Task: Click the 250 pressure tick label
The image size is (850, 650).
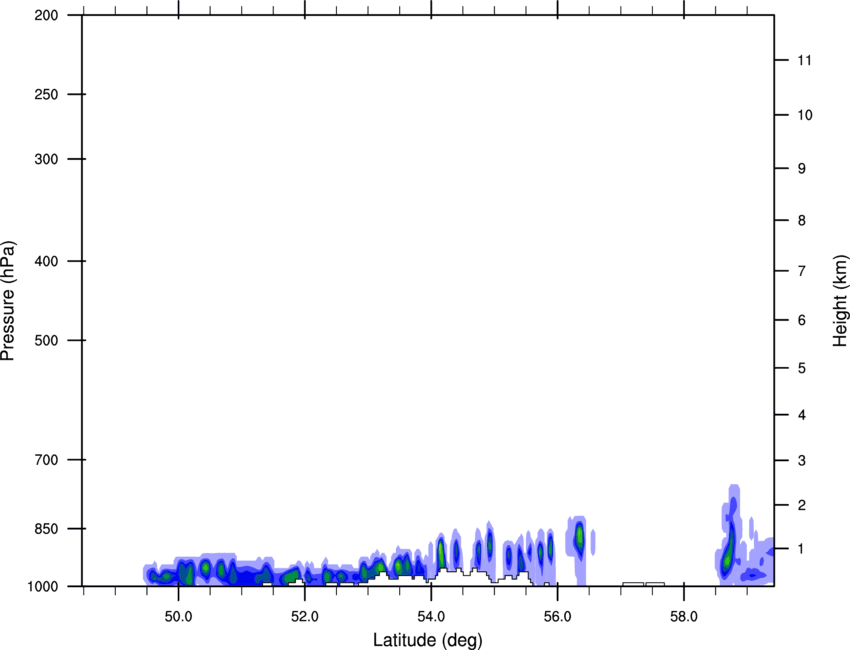Action: pyautogui.click(x=46, y=94)
